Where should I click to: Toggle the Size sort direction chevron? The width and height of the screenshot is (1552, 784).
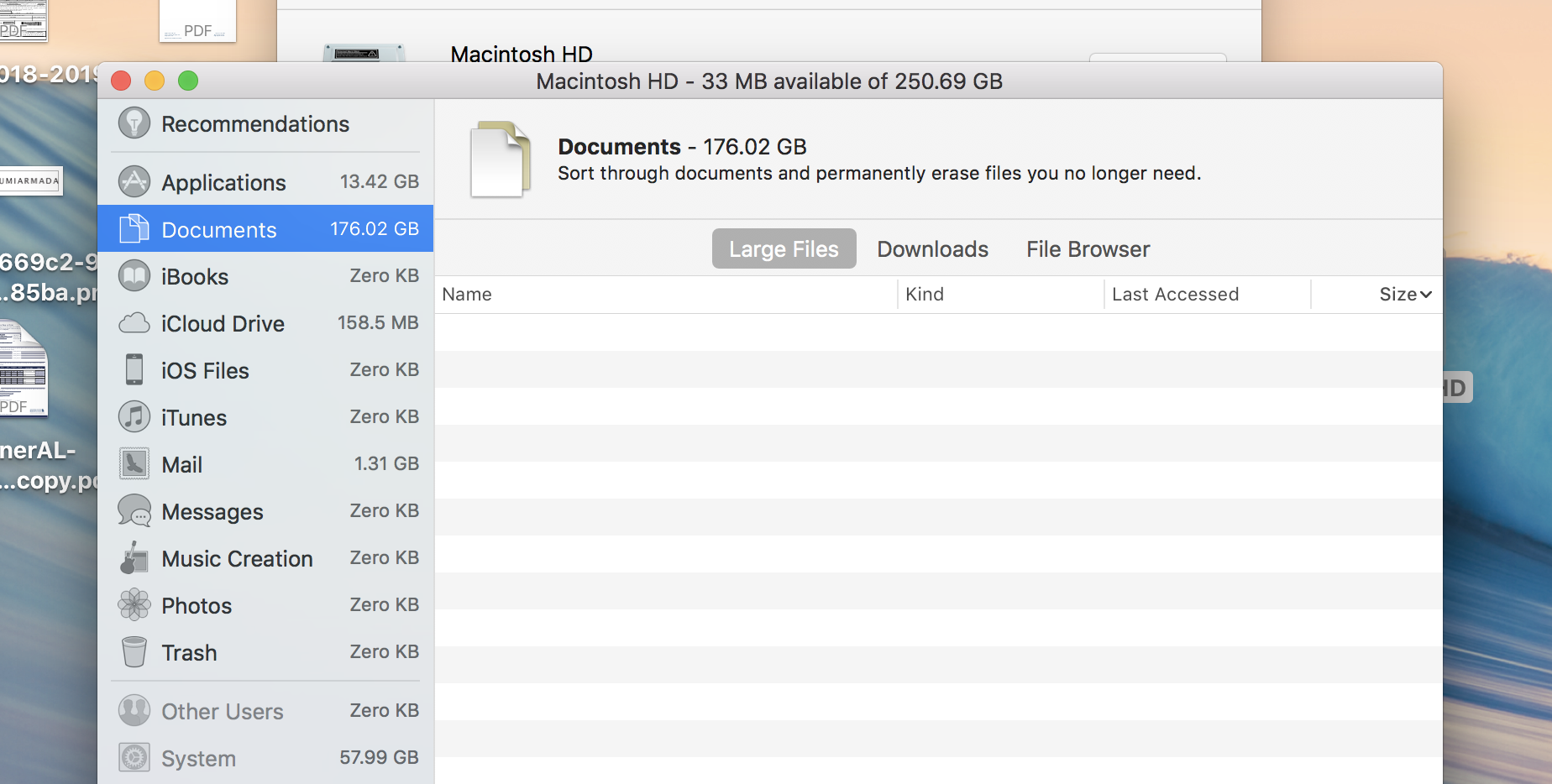click(1426, 295)
